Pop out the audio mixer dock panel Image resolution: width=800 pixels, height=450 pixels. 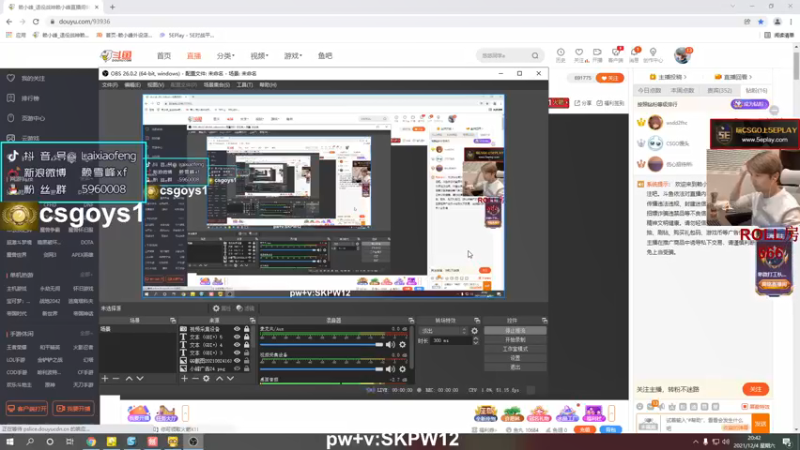pos(411,320)
